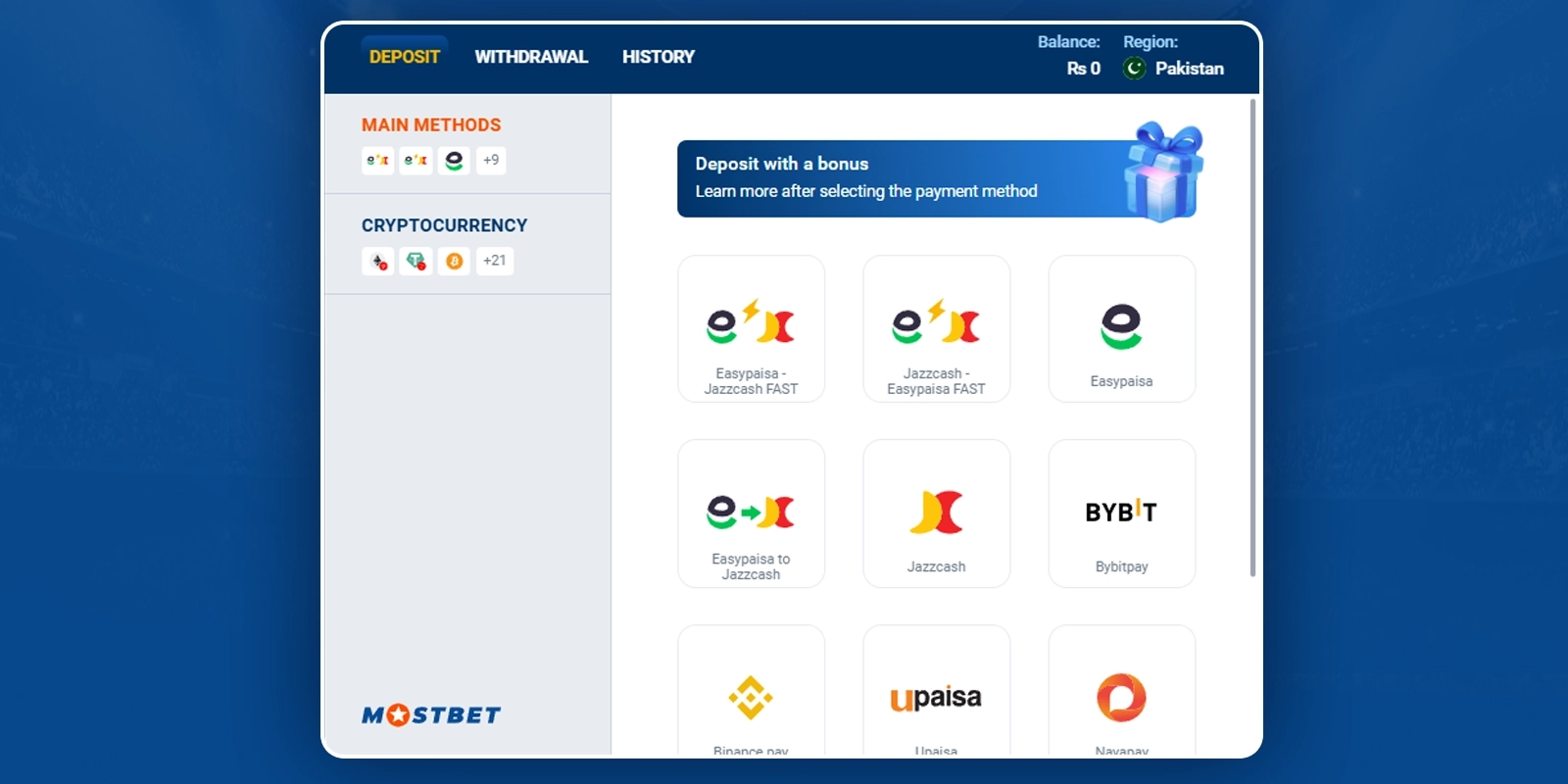Click the Pakistan flag region icon
This screenshot has height=784, width=1568.
pos(1134,69)
